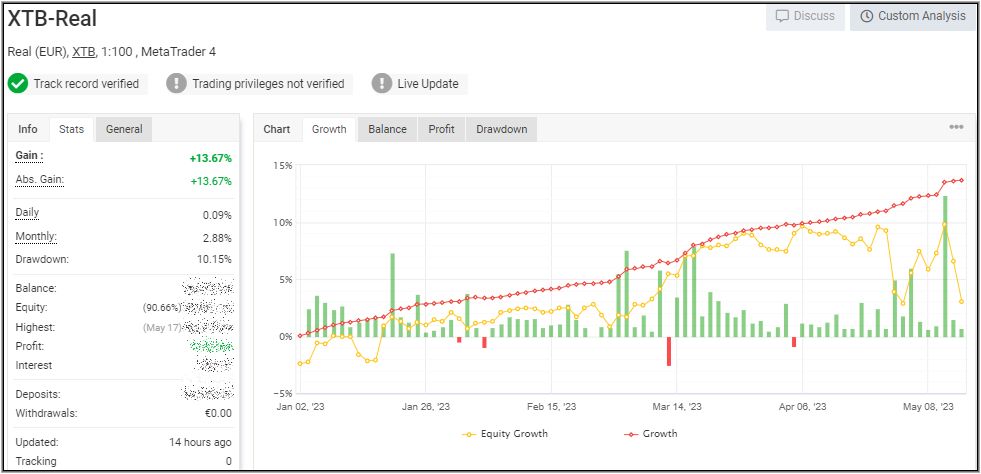This screenshot has width=981, height=474.
Task: Switch to the Profit chart tab
Action: pyautogui.click(x=441, y=129)
